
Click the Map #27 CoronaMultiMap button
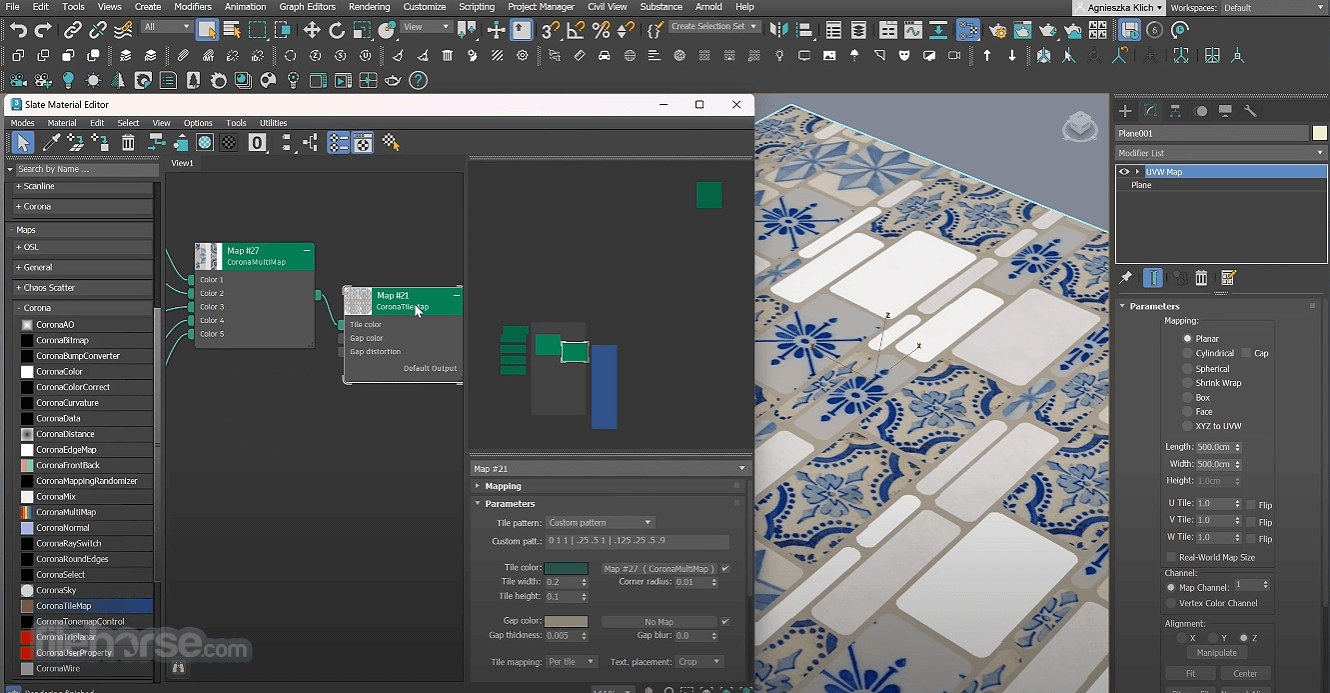[x=658, y=568]
